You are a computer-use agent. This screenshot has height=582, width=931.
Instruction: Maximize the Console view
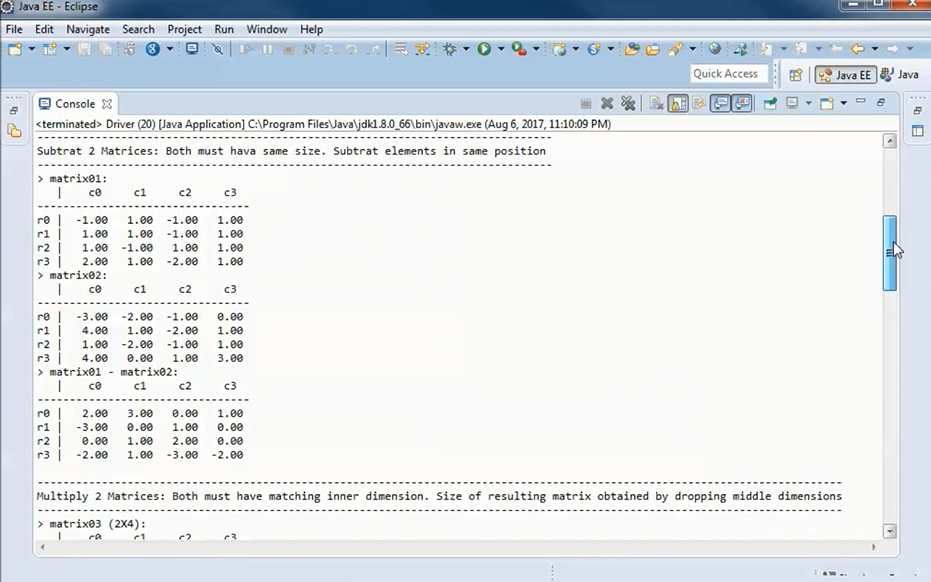coord(881,102)
